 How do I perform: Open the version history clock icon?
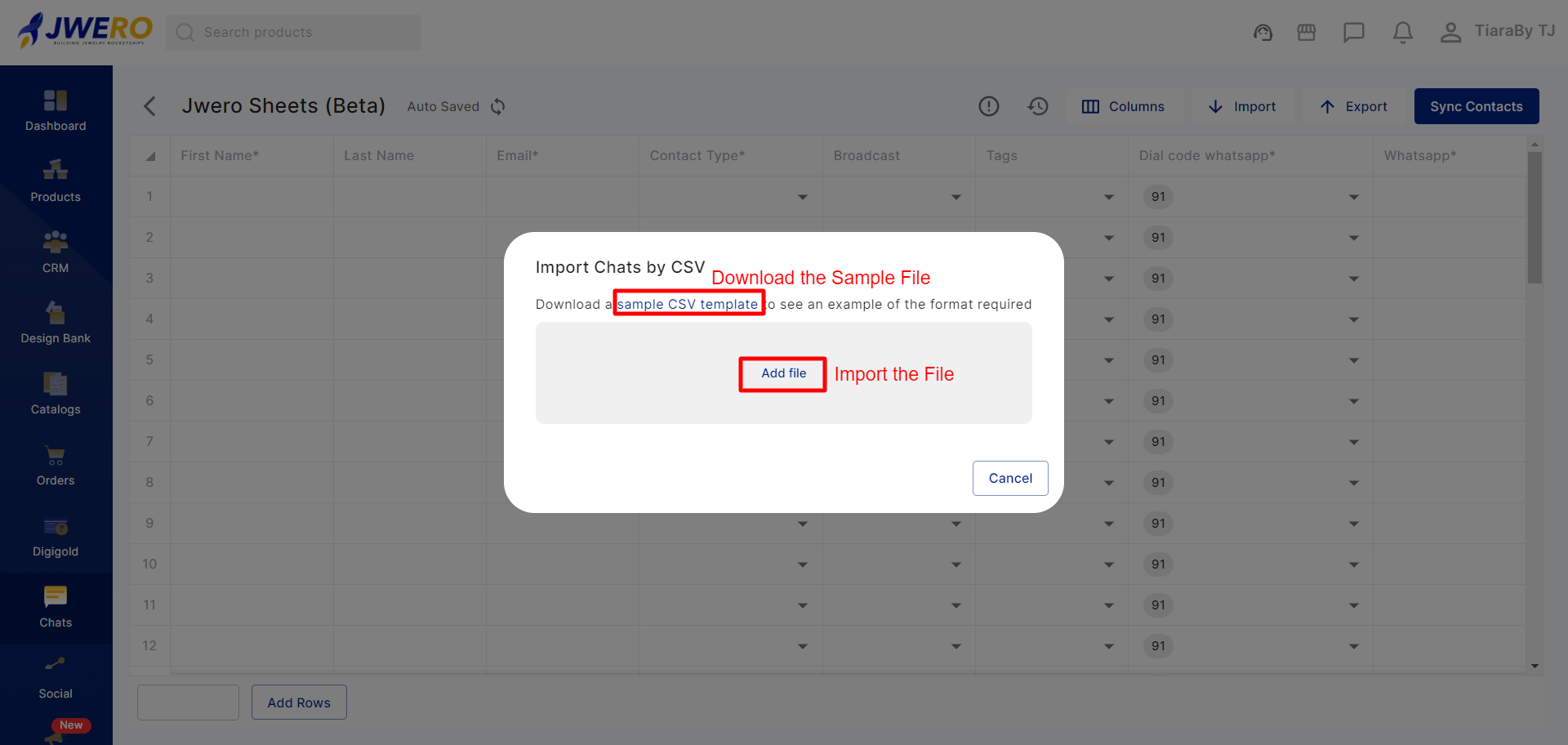click(x=1038, y=106)
